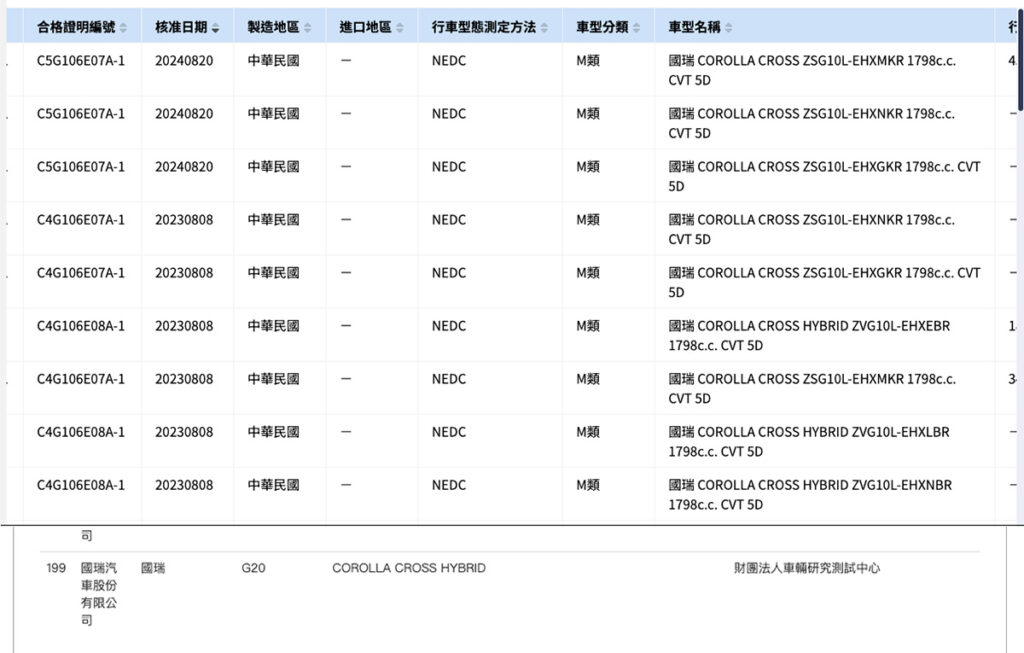The height and width of the screenshot is (653, 1024).
Task: Click the 核准日期 column header
Action: 187,27
